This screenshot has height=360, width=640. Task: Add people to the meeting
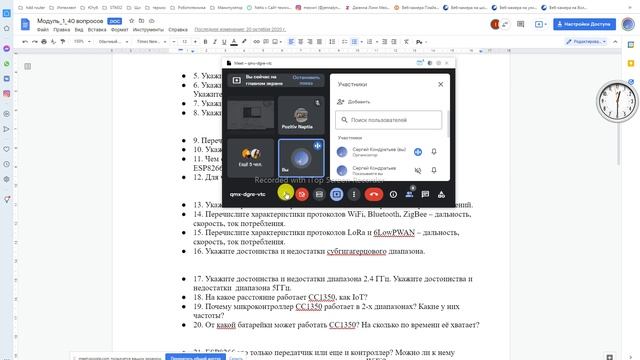click(x=353, y=102)
